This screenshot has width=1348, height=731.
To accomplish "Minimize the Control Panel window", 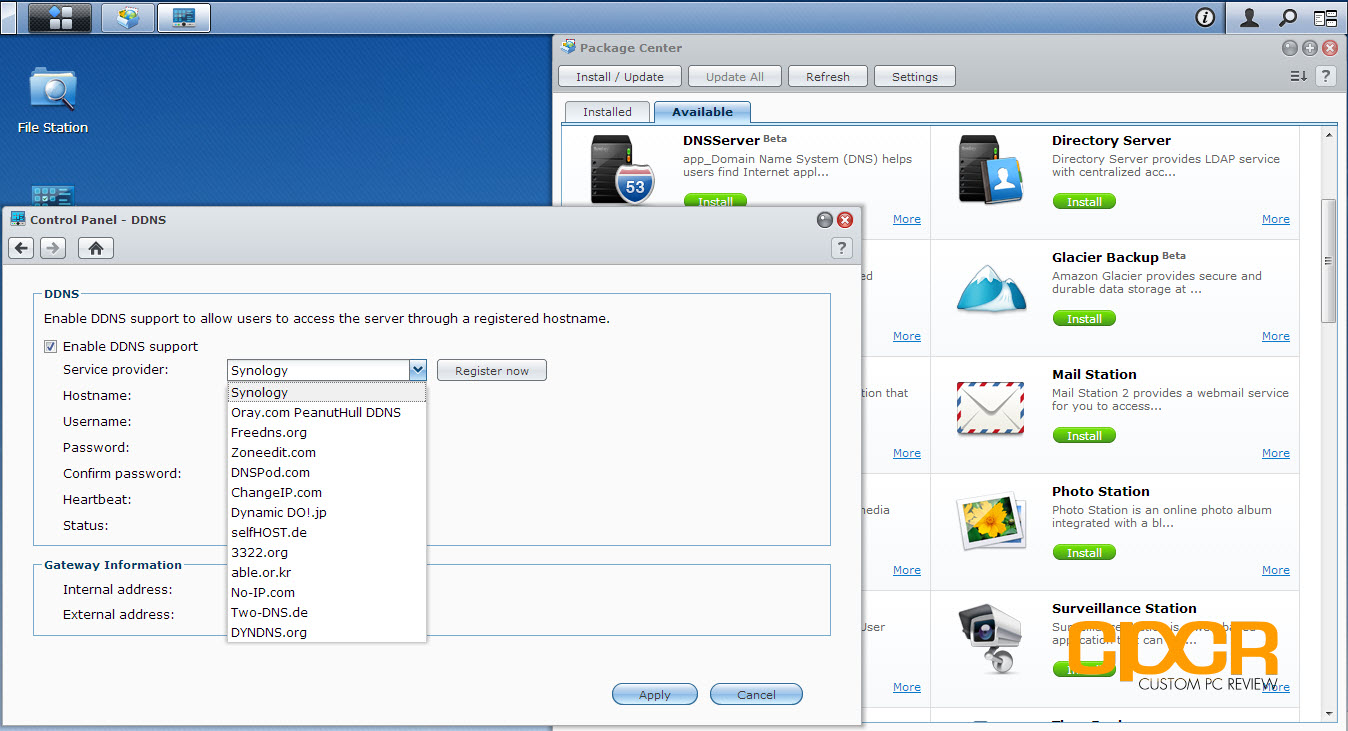I will [x=824, y=220].
